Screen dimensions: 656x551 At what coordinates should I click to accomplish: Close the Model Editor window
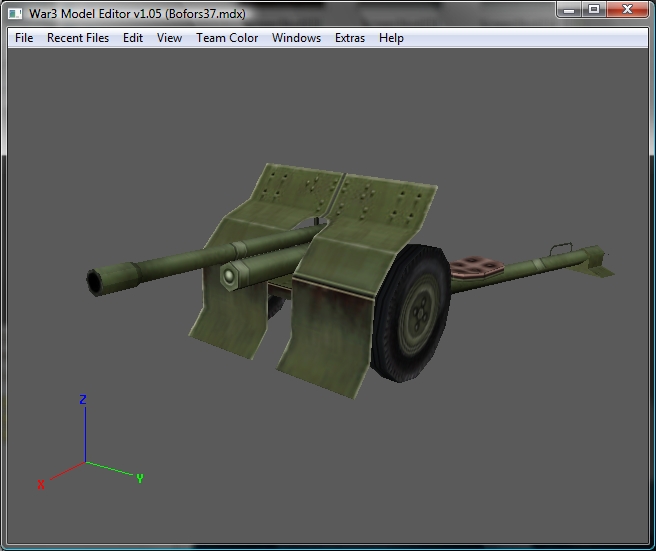627,10
